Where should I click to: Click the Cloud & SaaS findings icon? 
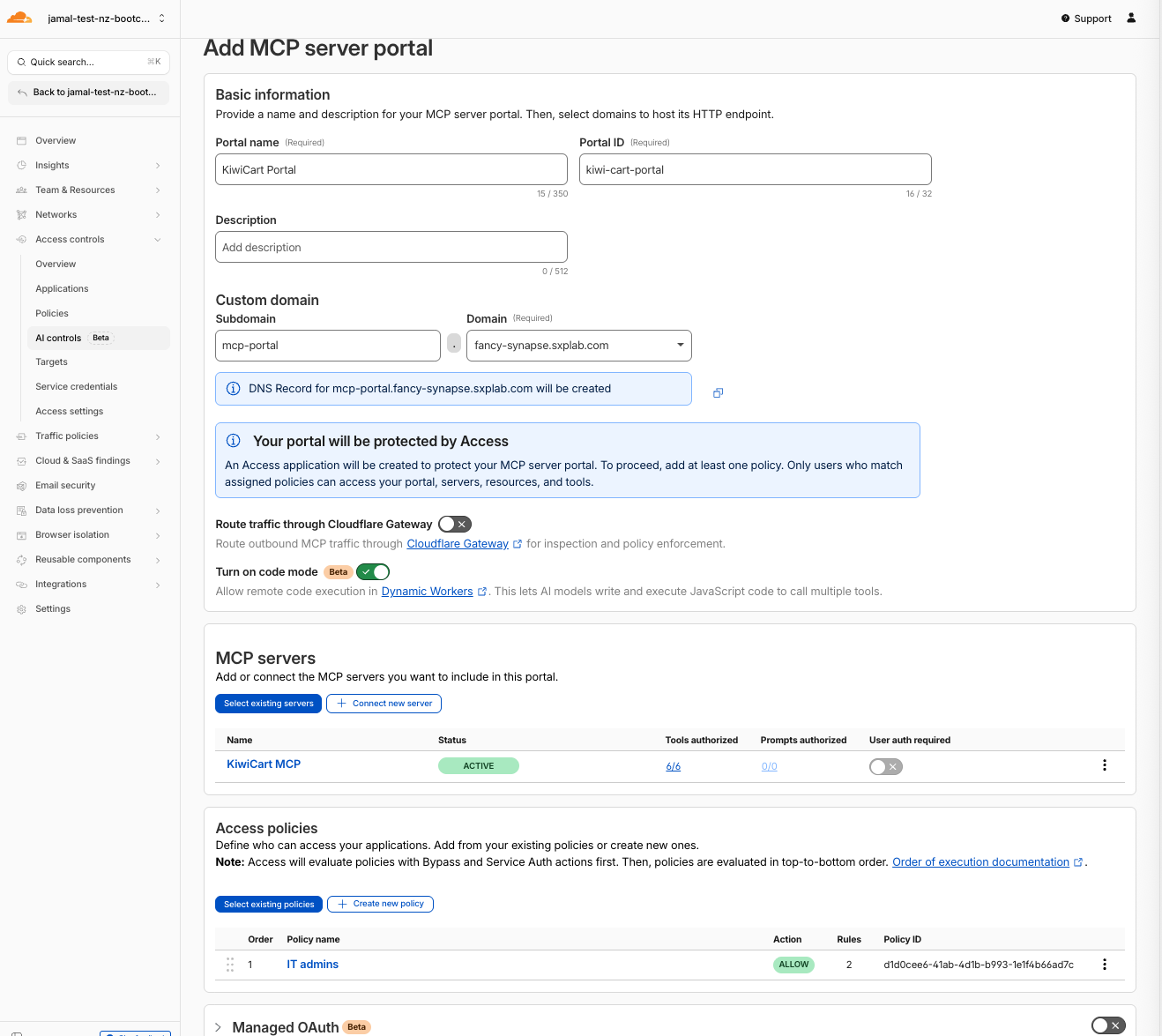tap(22, 461)
